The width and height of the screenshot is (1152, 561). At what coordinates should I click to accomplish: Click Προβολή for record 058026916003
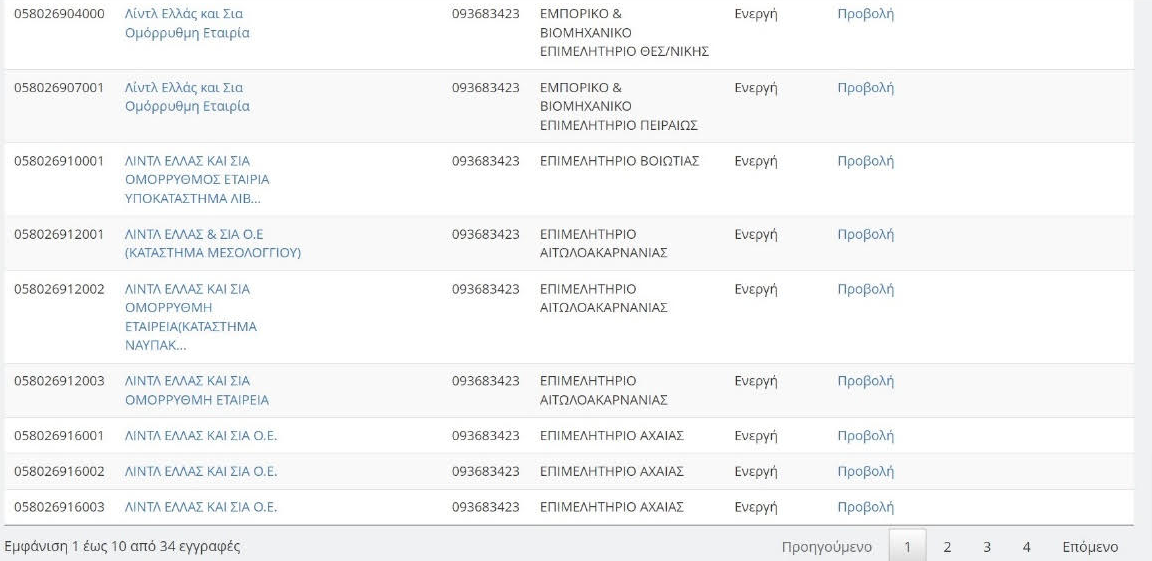click(865, 507)
